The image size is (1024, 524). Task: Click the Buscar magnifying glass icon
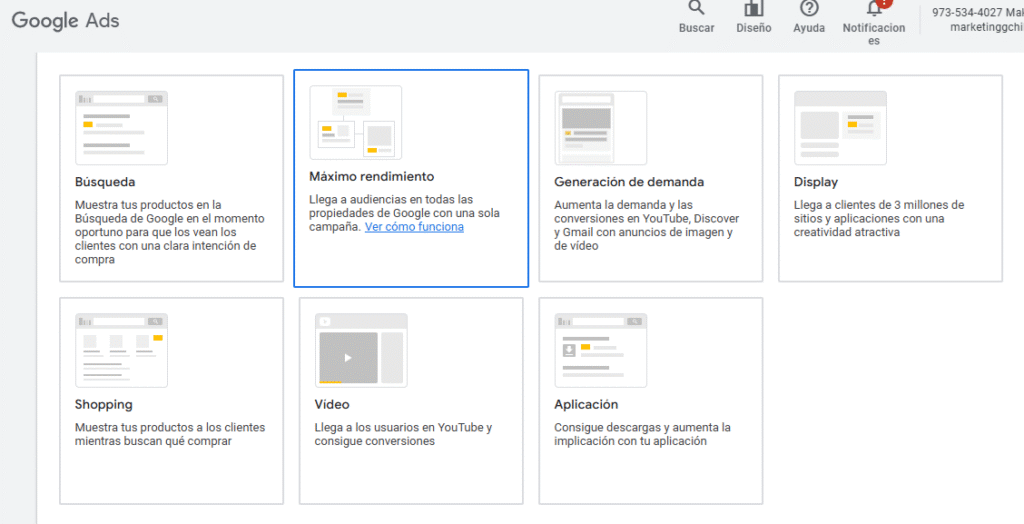696,8
